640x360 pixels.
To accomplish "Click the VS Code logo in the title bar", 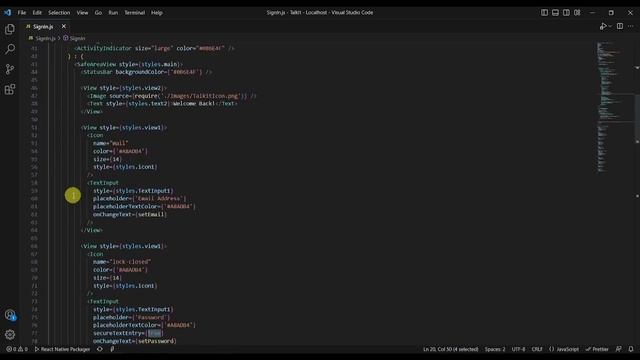I will pos(7,13).
